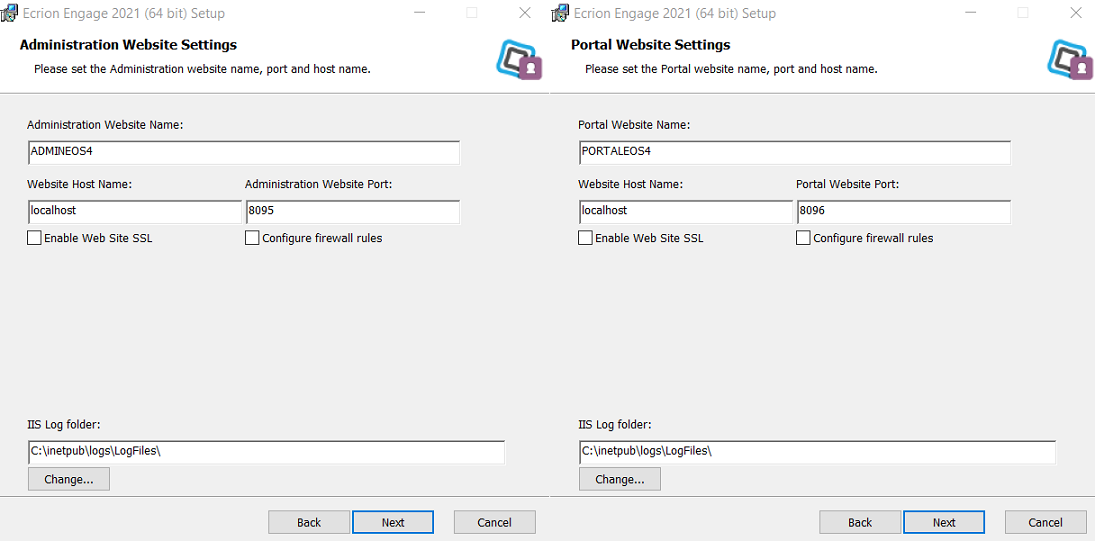1095x541 pixels.
Task: Click the installer icon in Administration Setup title bar
Action: pos(10,13)
